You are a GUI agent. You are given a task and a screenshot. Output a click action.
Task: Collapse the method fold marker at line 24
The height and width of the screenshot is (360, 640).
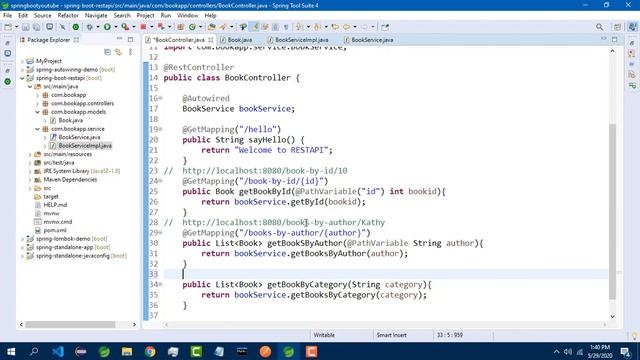160,181
